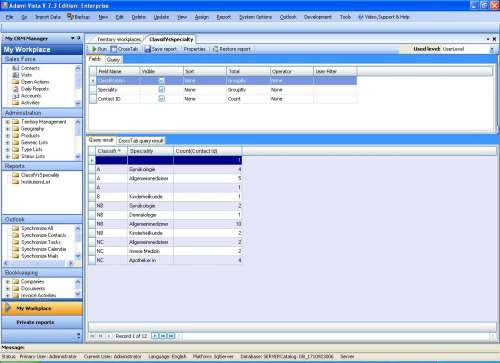Open the System Options menu
The image size is (500, 363).
tap(255, 17)
